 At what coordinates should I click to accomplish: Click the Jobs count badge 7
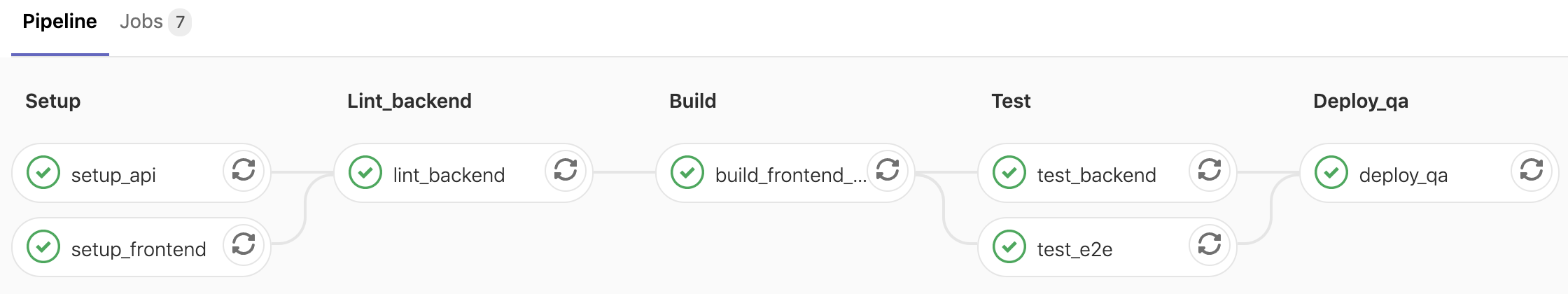pyautogui.click(x=180, y=22)
